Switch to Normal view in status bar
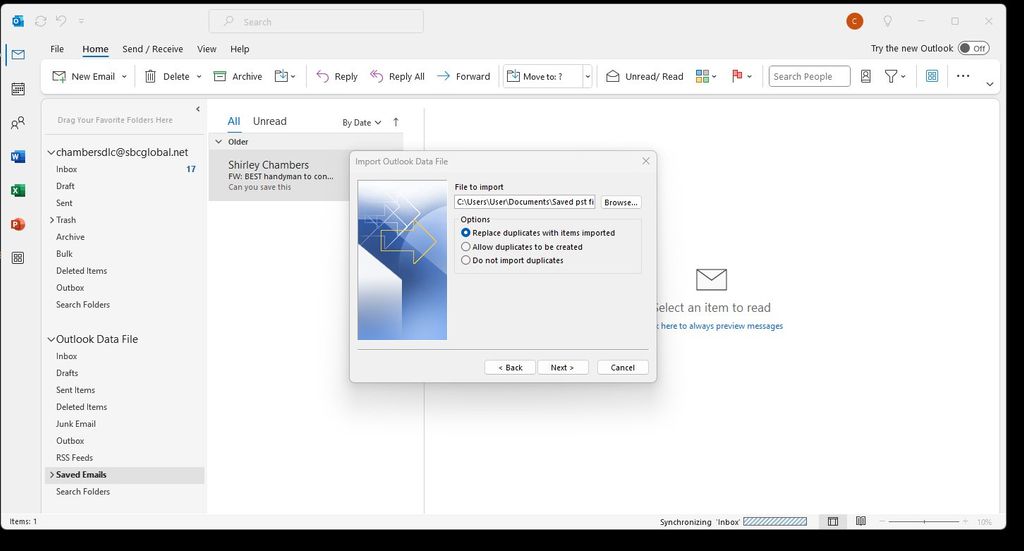The height and width of the screenshot is (551, 1024). (833, 522)
